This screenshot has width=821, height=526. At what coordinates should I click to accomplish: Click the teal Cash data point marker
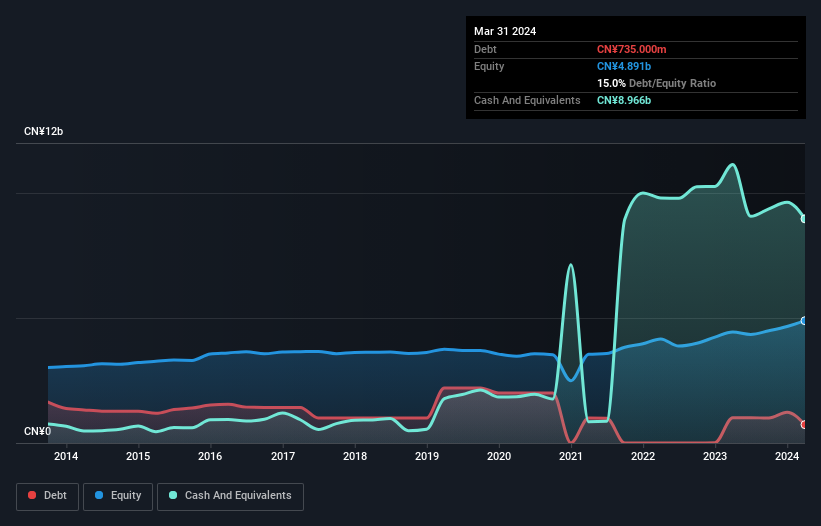tap(804, 219)
